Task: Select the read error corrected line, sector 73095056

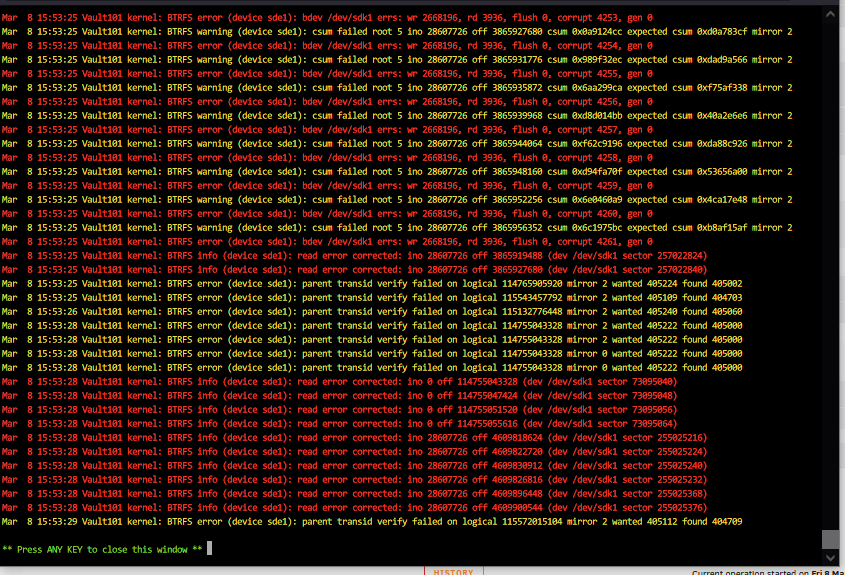Action: pos(340,410)
